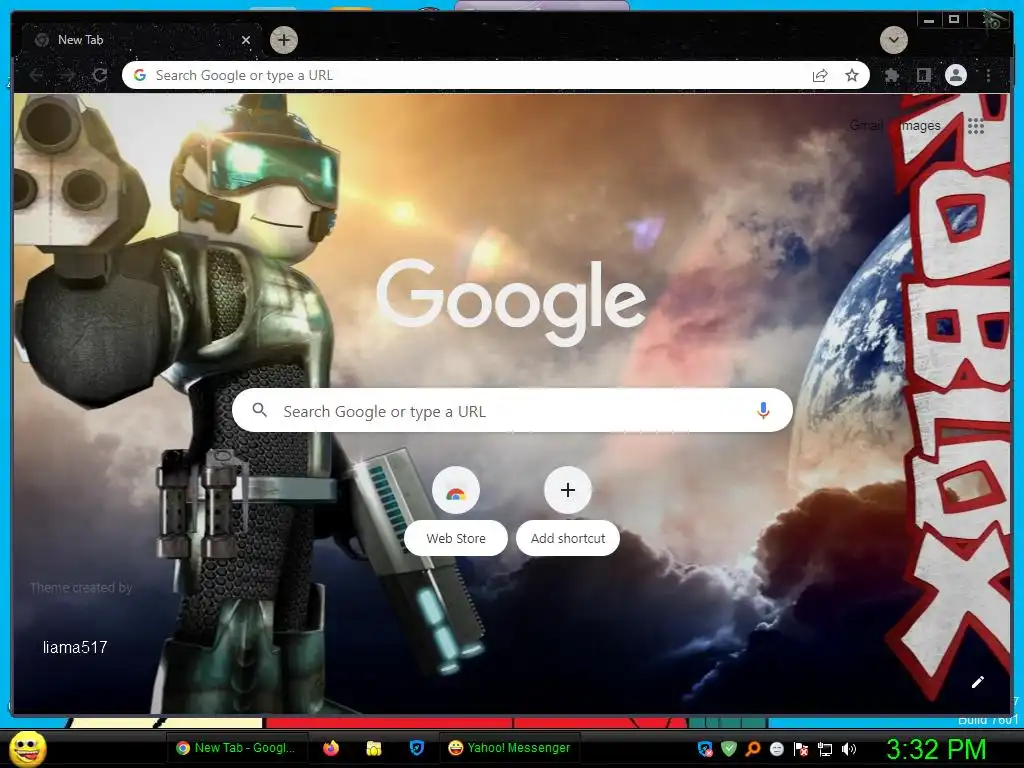
Task: Go back with the browser back arrow
Action: coord(37,76)
